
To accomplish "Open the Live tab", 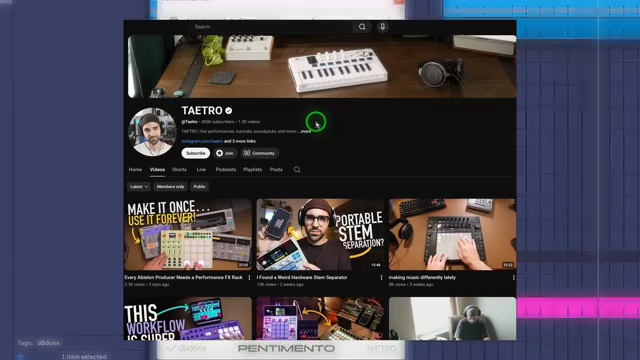I will (201, 169).
